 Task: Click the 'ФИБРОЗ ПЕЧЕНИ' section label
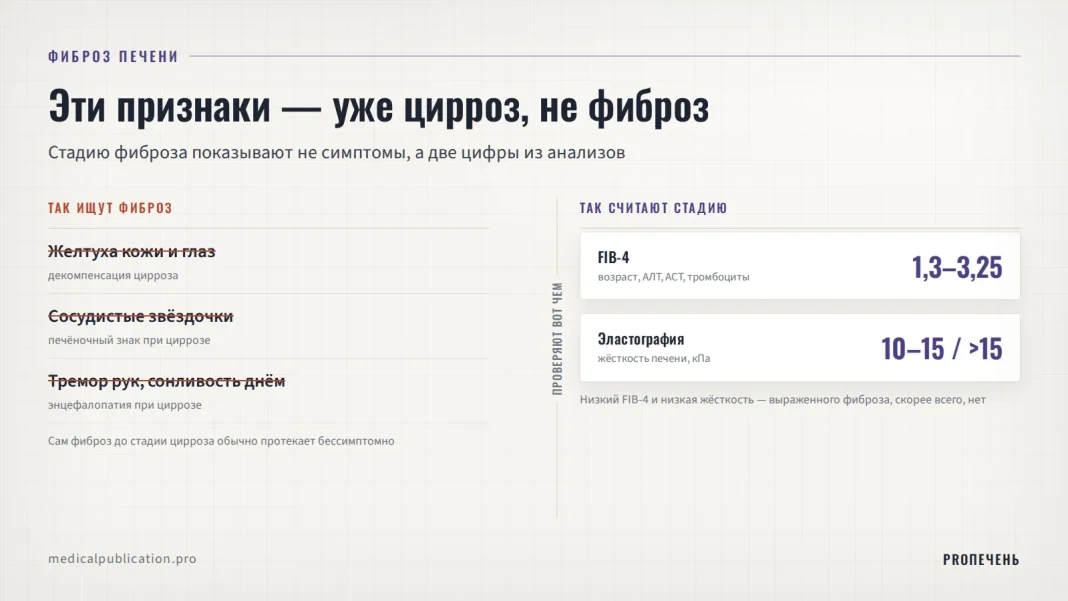point(113,57)
